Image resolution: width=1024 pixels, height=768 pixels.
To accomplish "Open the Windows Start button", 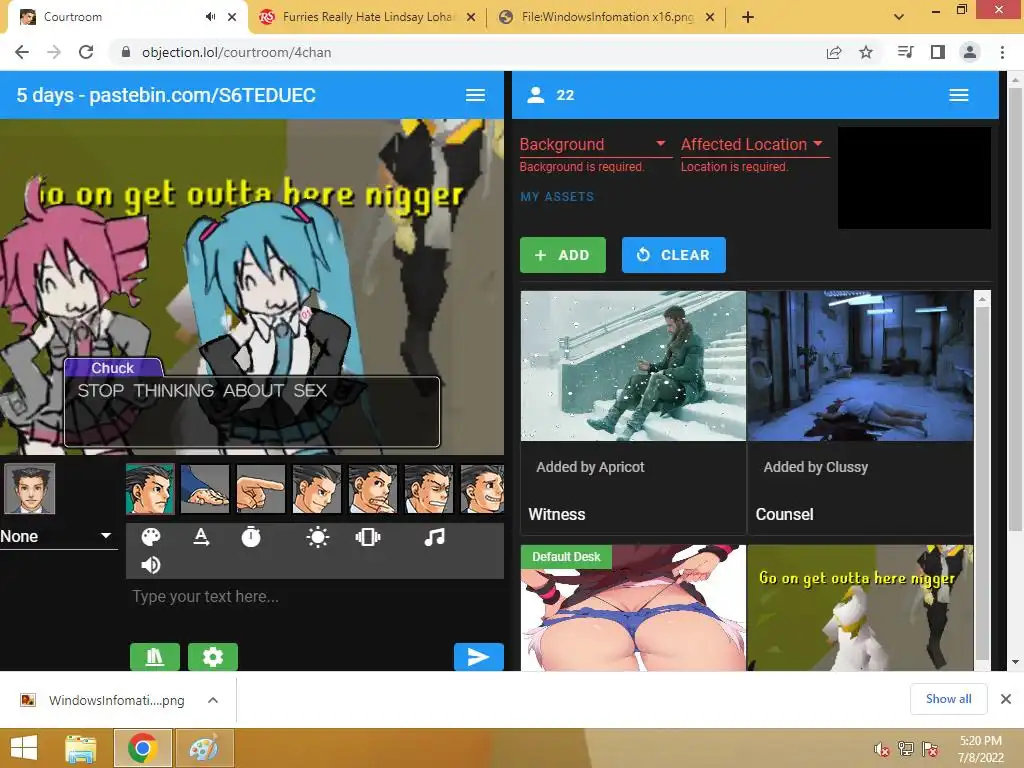I will coord(25,748).
